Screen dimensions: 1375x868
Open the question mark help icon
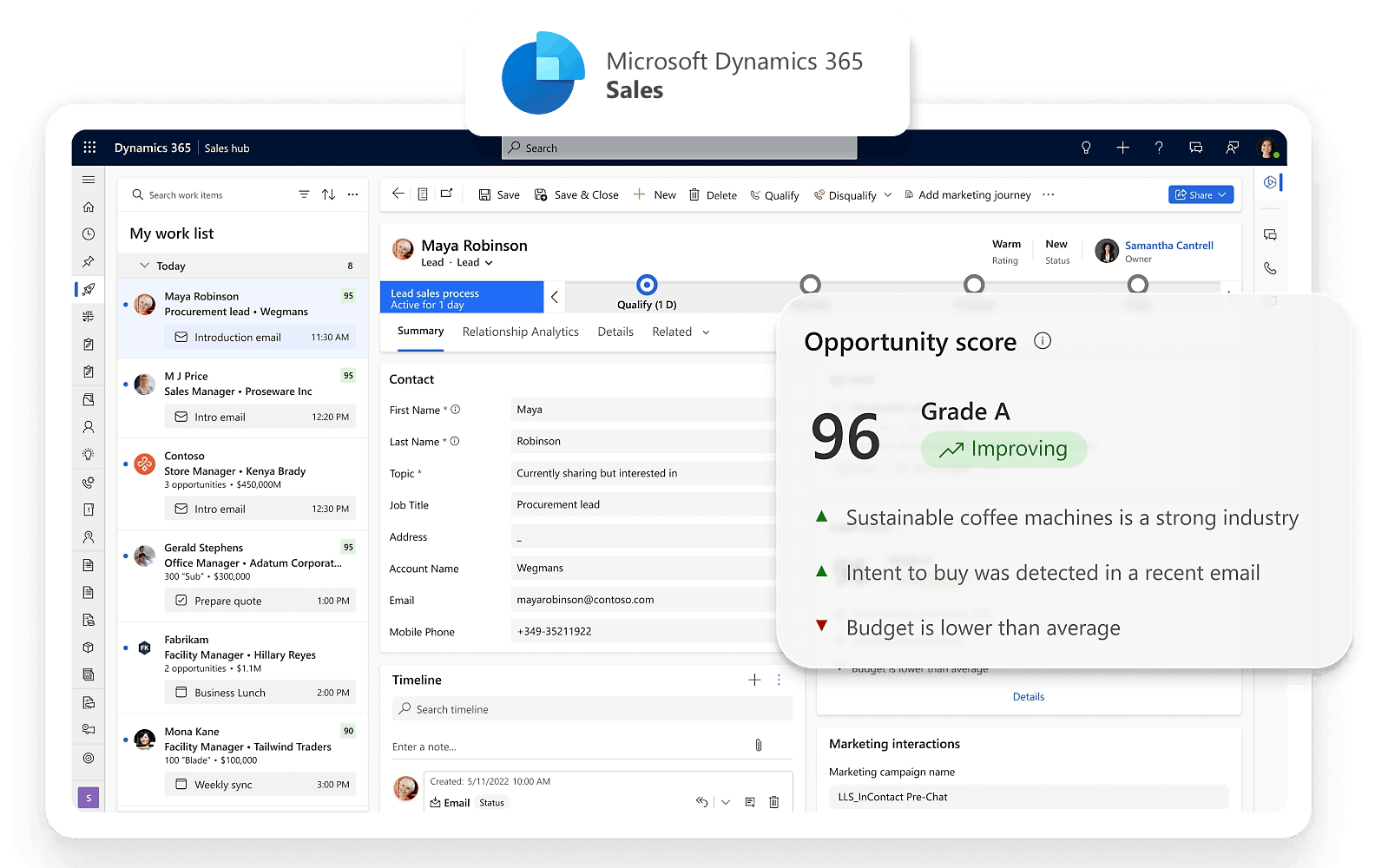pos(1159,148)
